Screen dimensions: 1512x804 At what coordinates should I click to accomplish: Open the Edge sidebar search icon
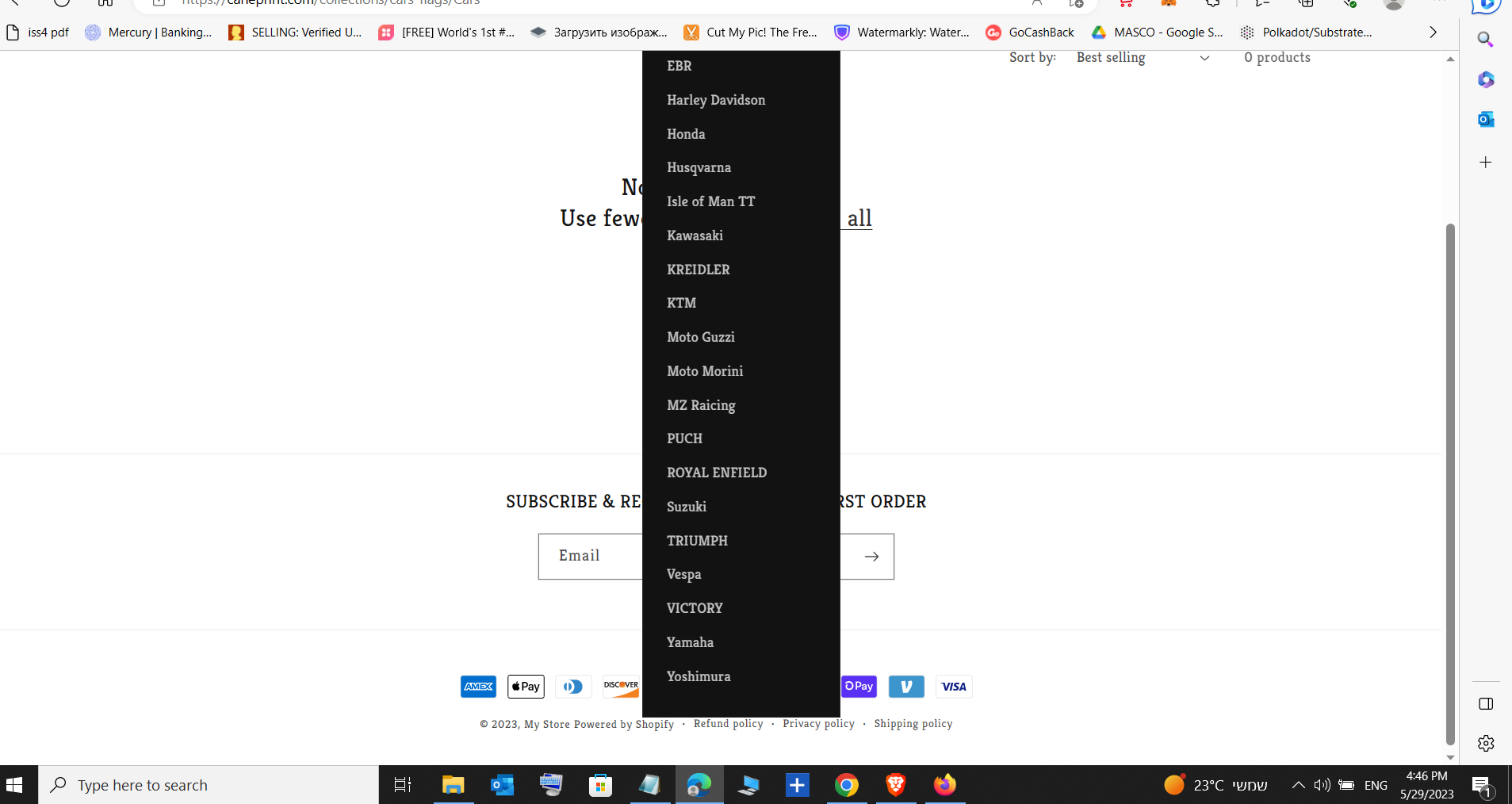coord(1485,39)
